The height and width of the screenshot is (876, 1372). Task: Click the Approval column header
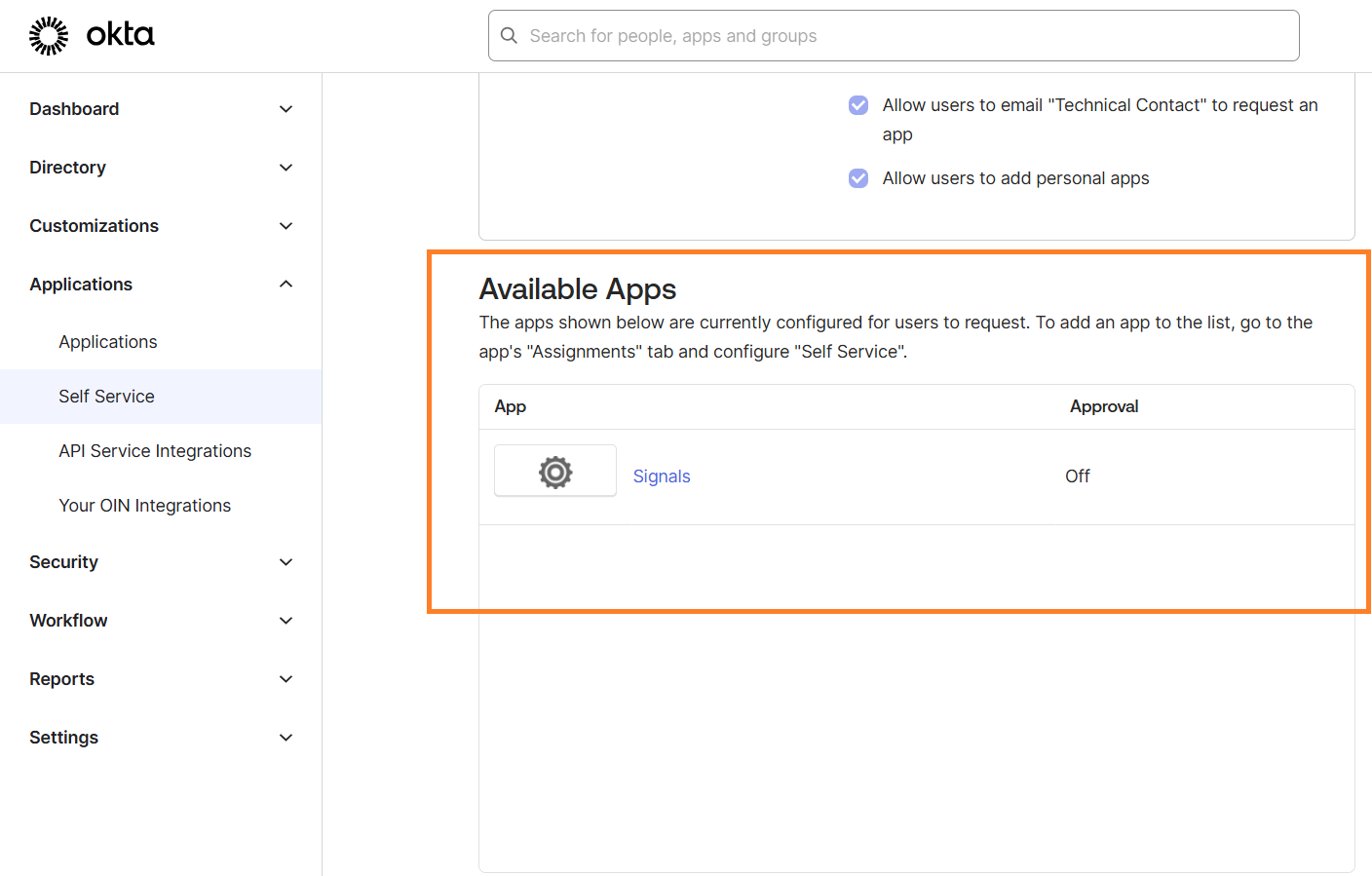tap(1104, 406)
